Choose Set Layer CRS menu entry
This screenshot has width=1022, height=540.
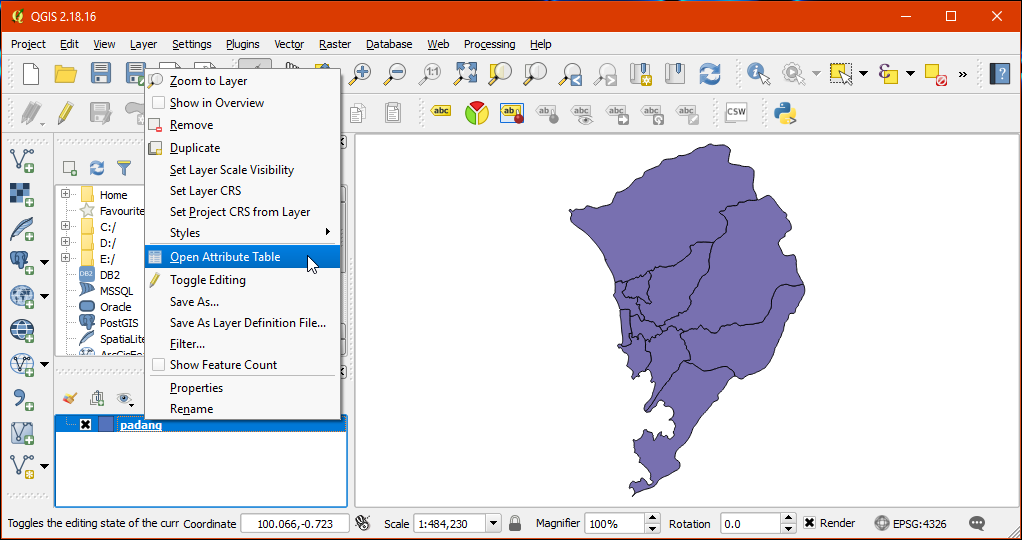[242, 191]
